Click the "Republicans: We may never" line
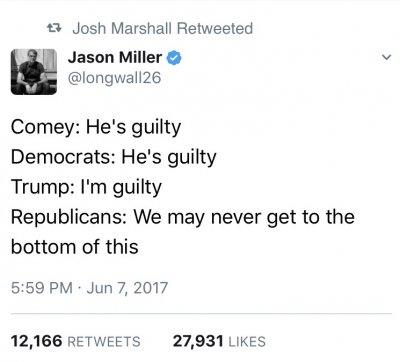The image size is (400, 362). (183, 217)
